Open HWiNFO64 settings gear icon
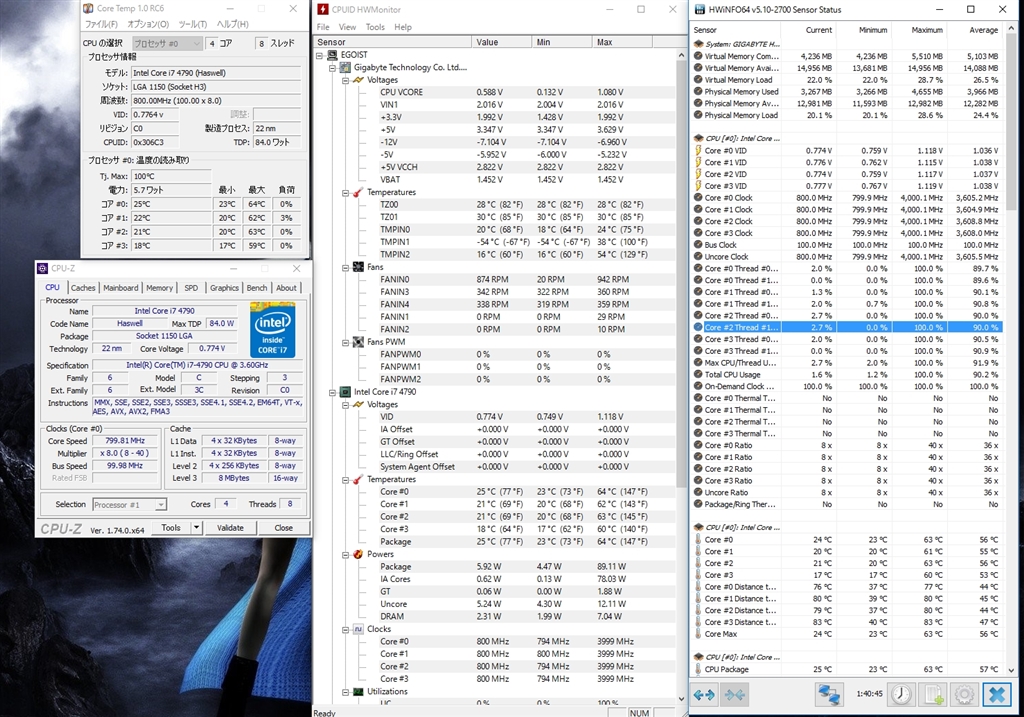Screen dimensions: 1024x717 point(964,694)
